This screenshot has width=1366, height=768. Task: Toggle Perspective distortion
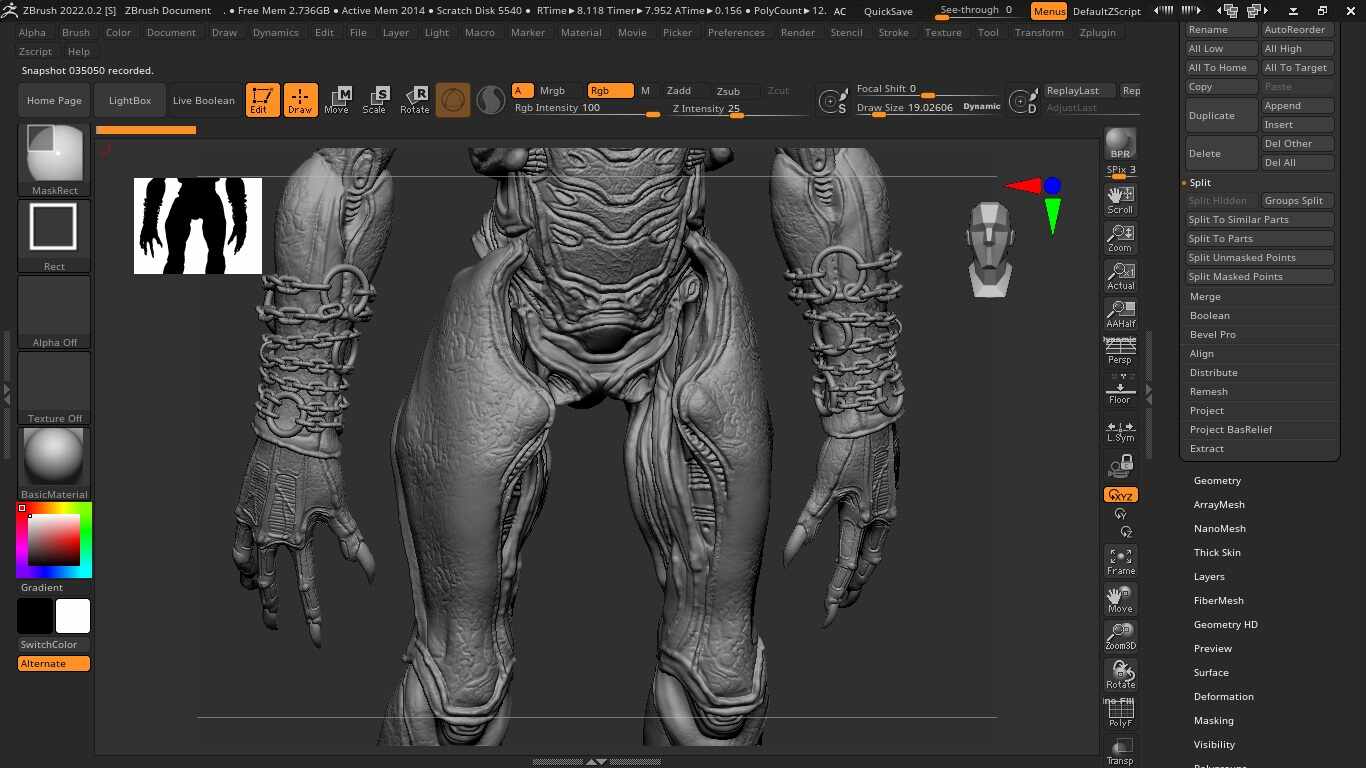click(1120, 352)
